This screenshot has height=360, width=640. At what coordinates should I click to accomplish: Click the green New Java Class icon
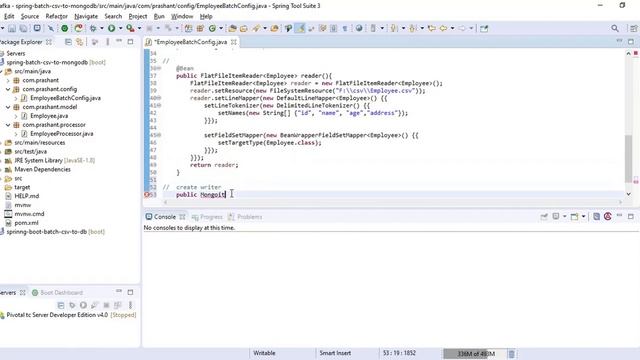(x=212, y=29)
